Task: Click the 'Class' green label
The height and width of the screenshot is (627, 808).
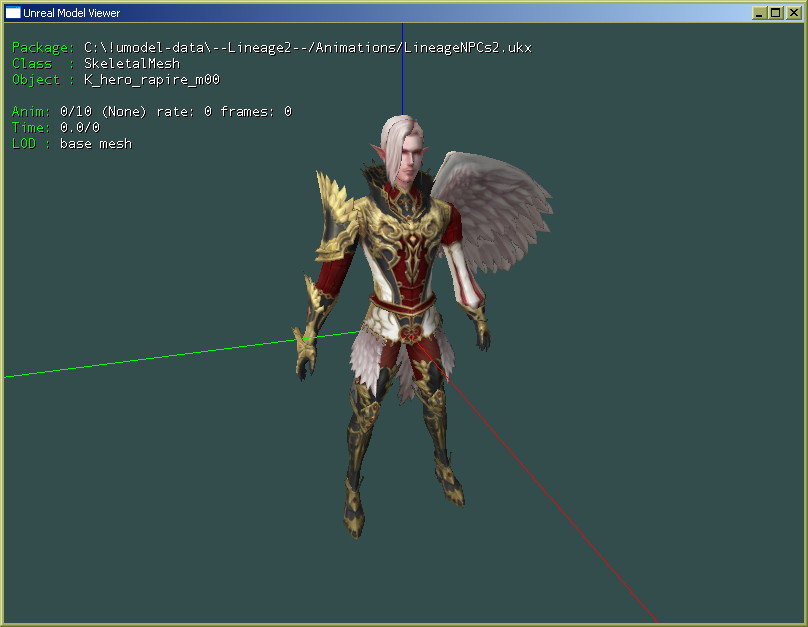Action: click(x=32, y=64)
